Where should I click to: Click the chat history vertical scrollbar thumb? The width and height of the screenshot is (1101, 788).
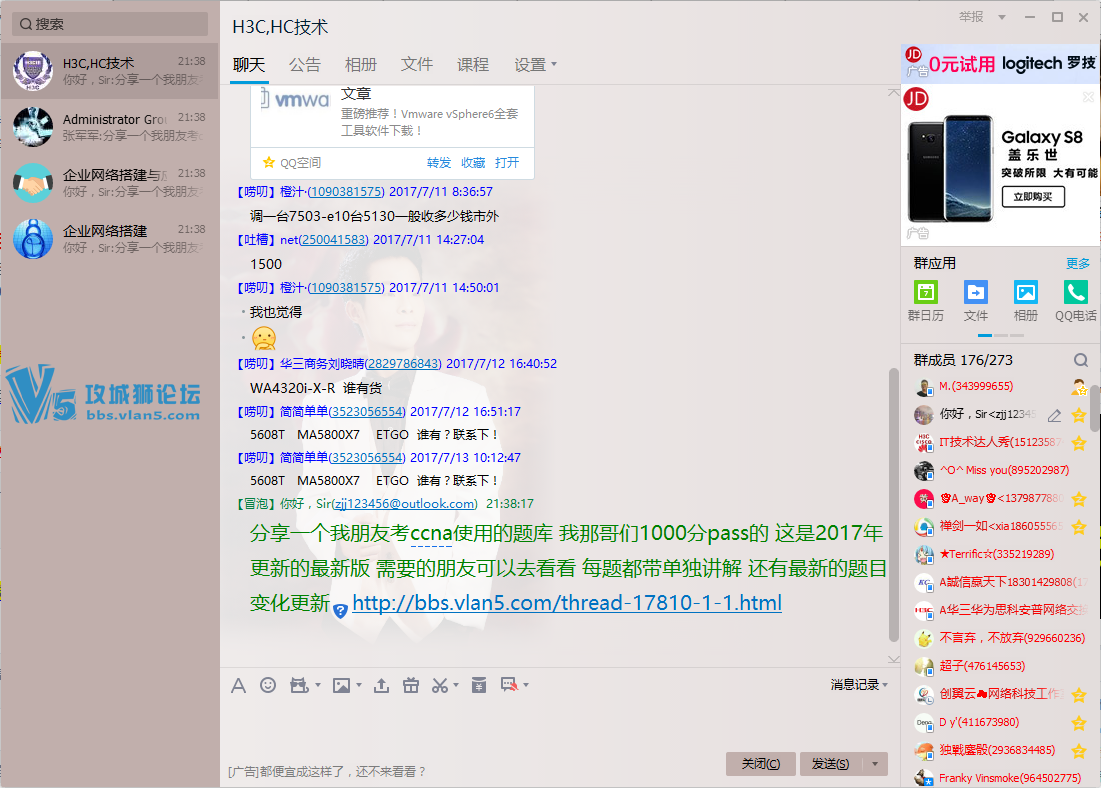point(894,504)
